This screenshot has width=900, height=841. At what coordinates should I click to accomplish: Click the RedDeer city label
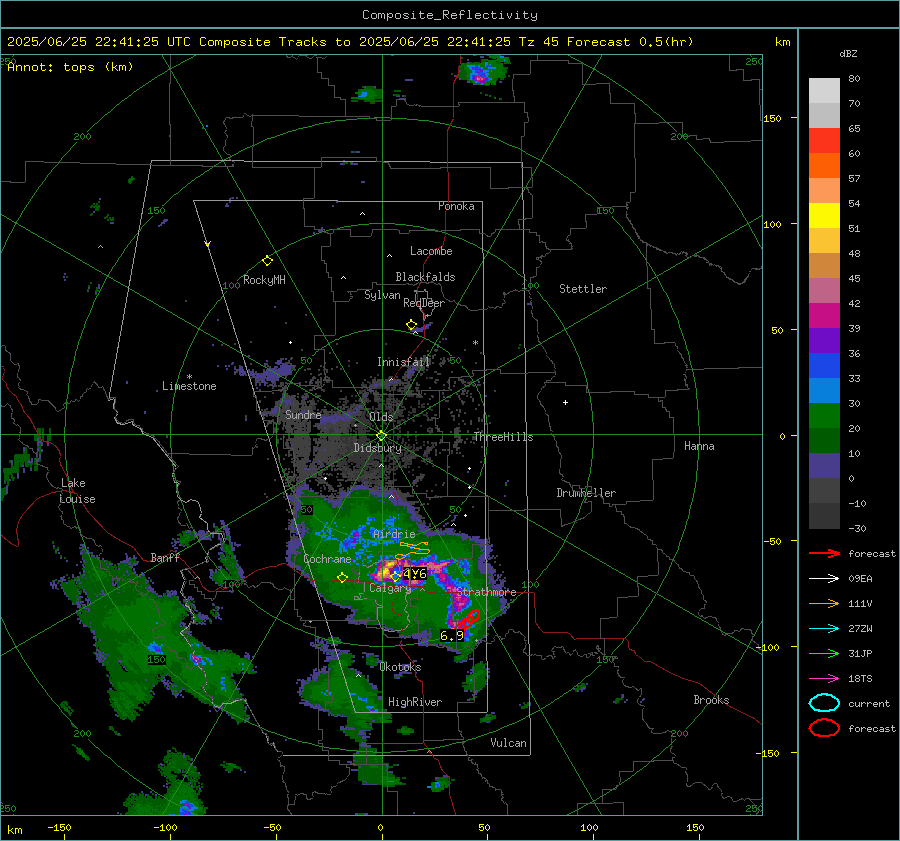pos(424,303)
